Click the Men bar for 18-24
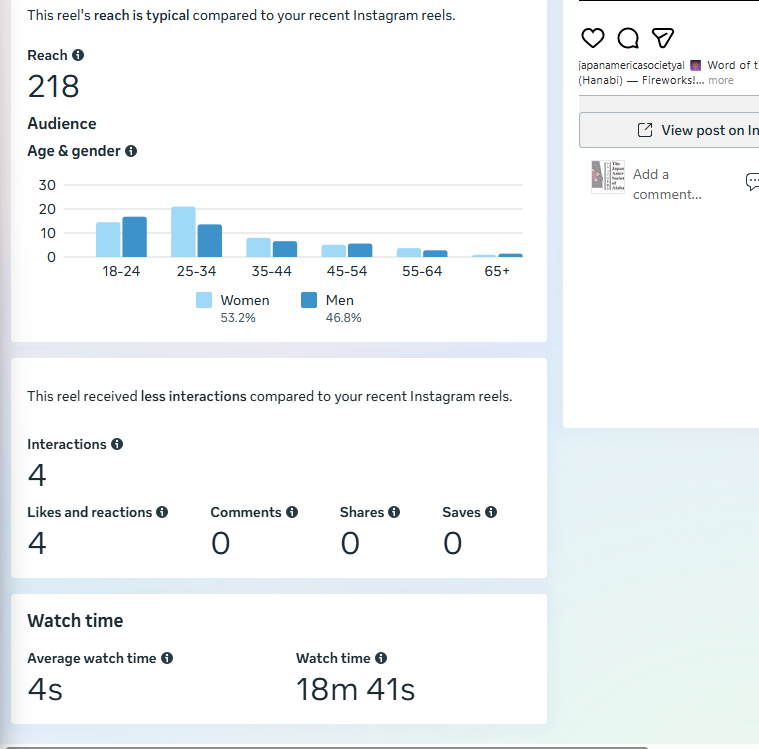 (135, 237)
